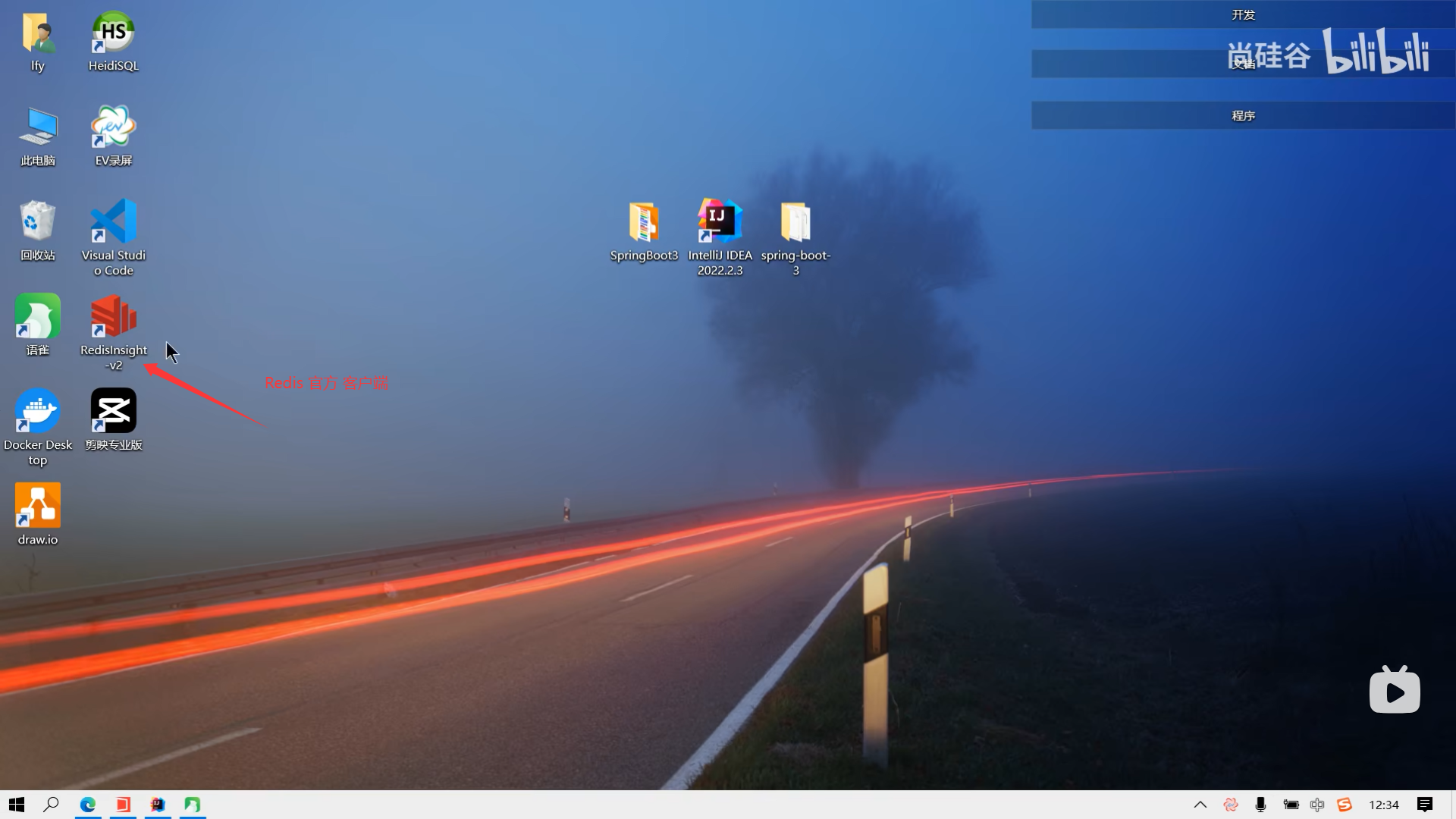Click the draw.io desktop icon
This screenshot has height=819, width=1456.
click(x=38, y=506)
